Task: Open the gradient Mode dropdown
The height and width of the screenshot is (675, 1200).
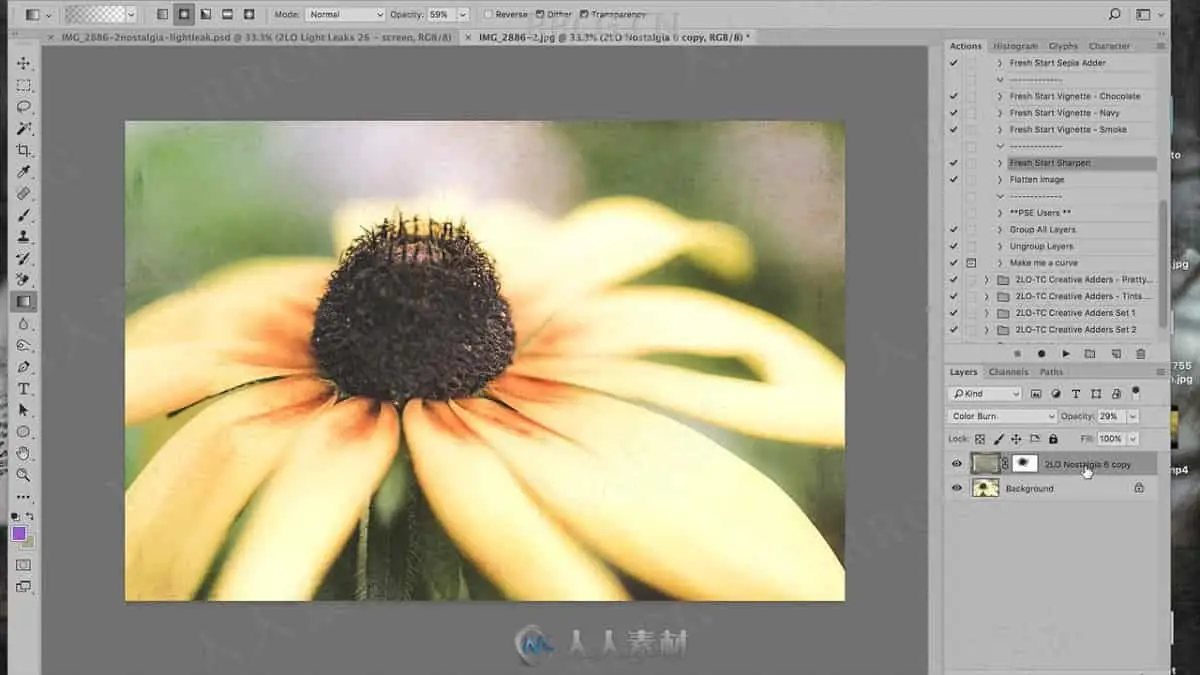Action: click(344, 15)
